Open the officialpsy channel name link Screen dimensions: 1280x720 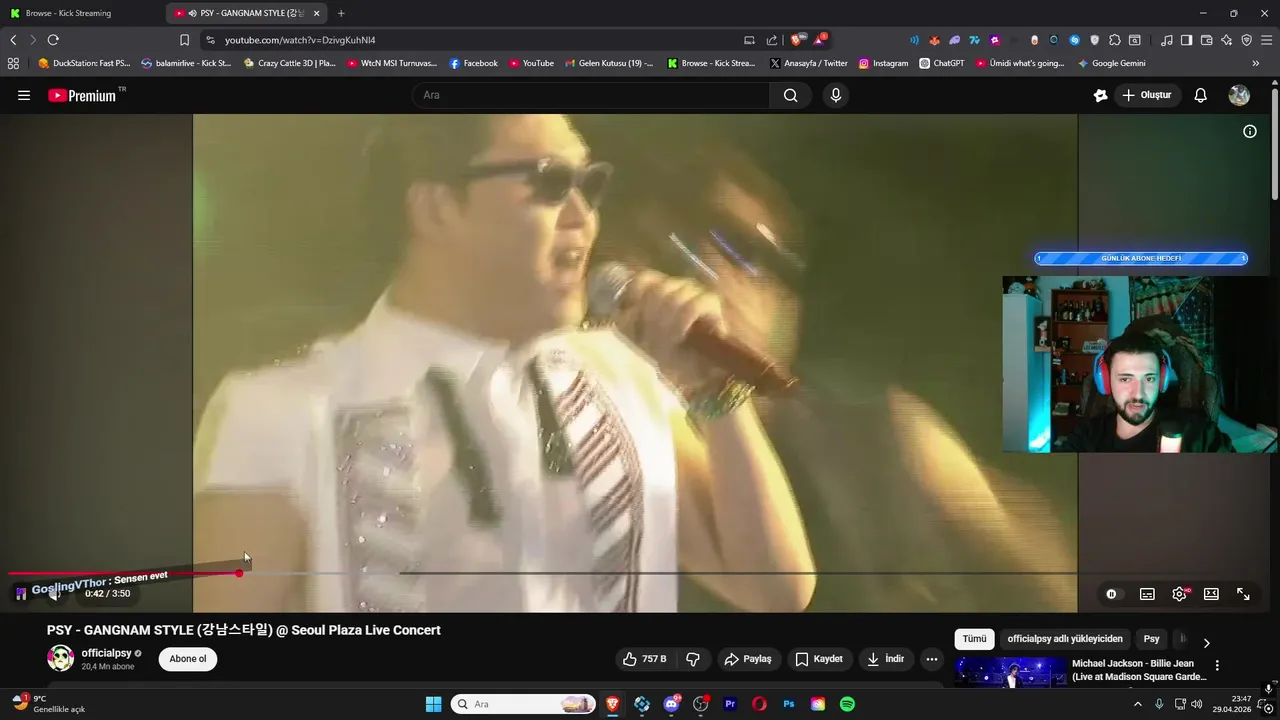pos(106,653)
